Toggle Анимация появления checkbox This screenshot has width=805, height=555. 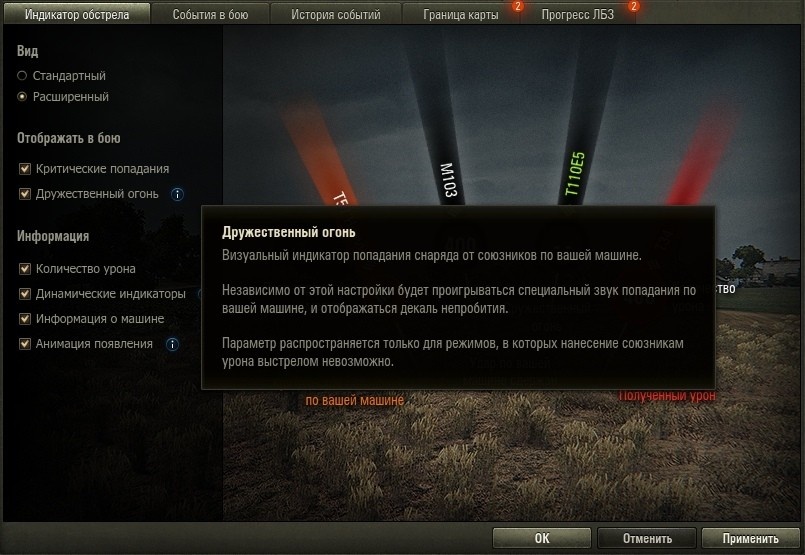click(25, 343)
